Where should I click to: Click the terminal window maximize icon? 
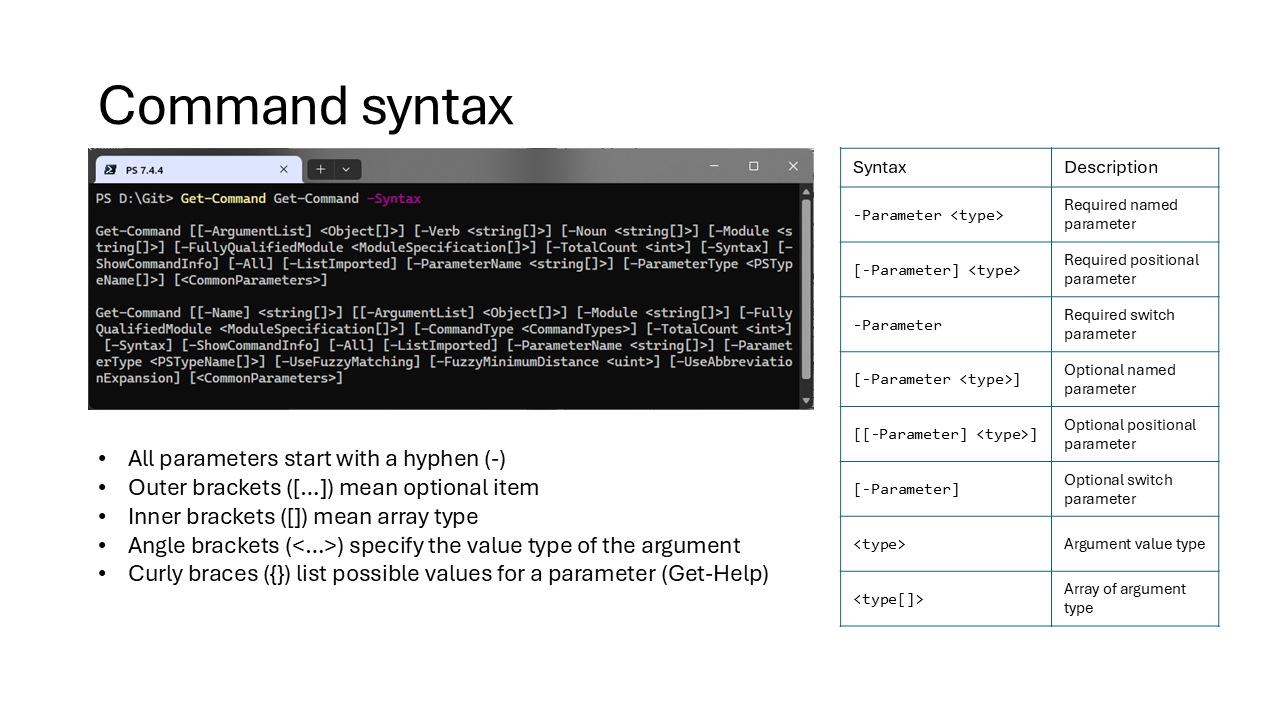(753, 166)
